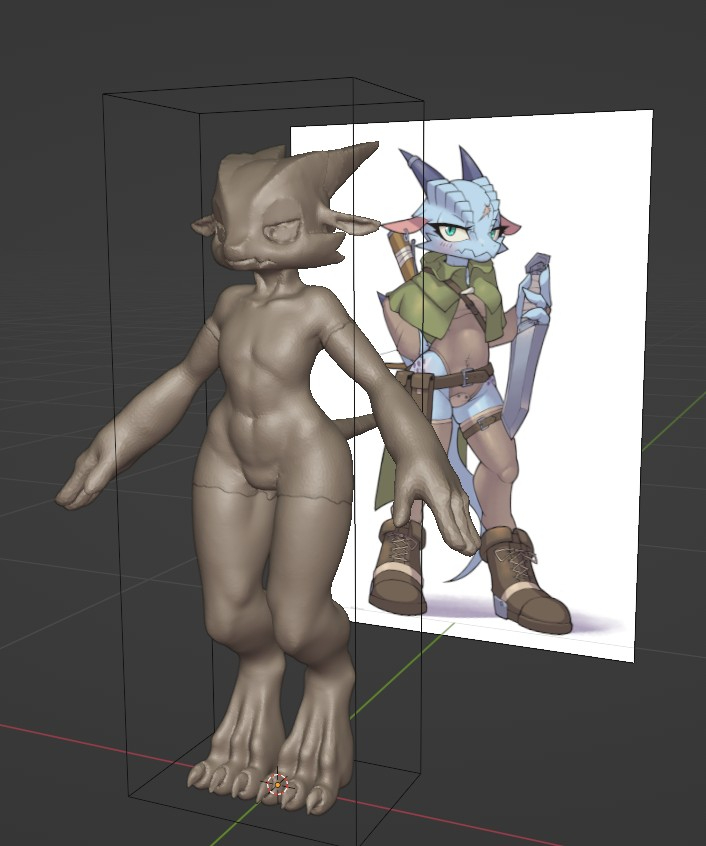Click the sculpted model's knee on the left leg
This screenshot has width=706, height=846.
point(232,620)
